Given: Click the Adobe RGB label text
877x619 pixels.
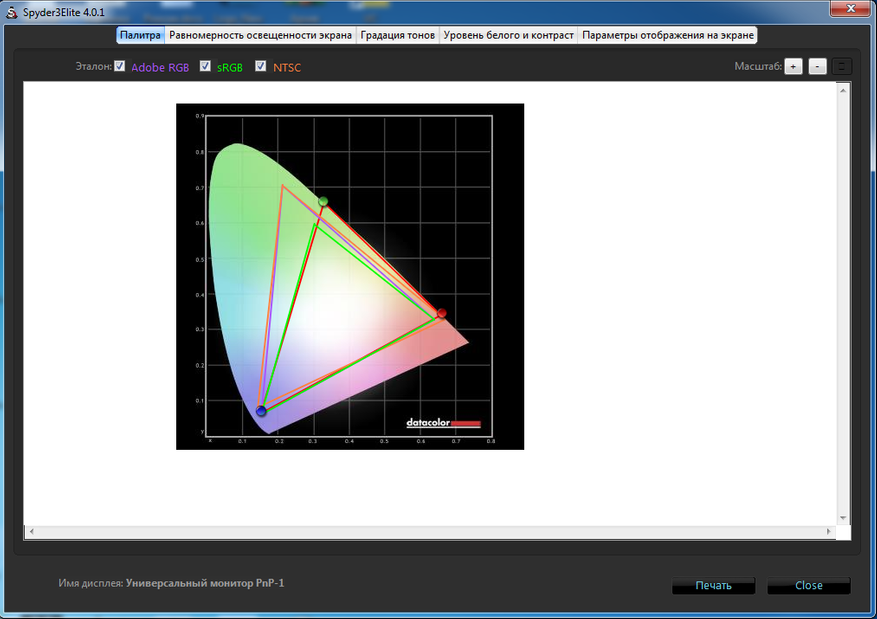Looking at the screenshot, I should [160, 67].
